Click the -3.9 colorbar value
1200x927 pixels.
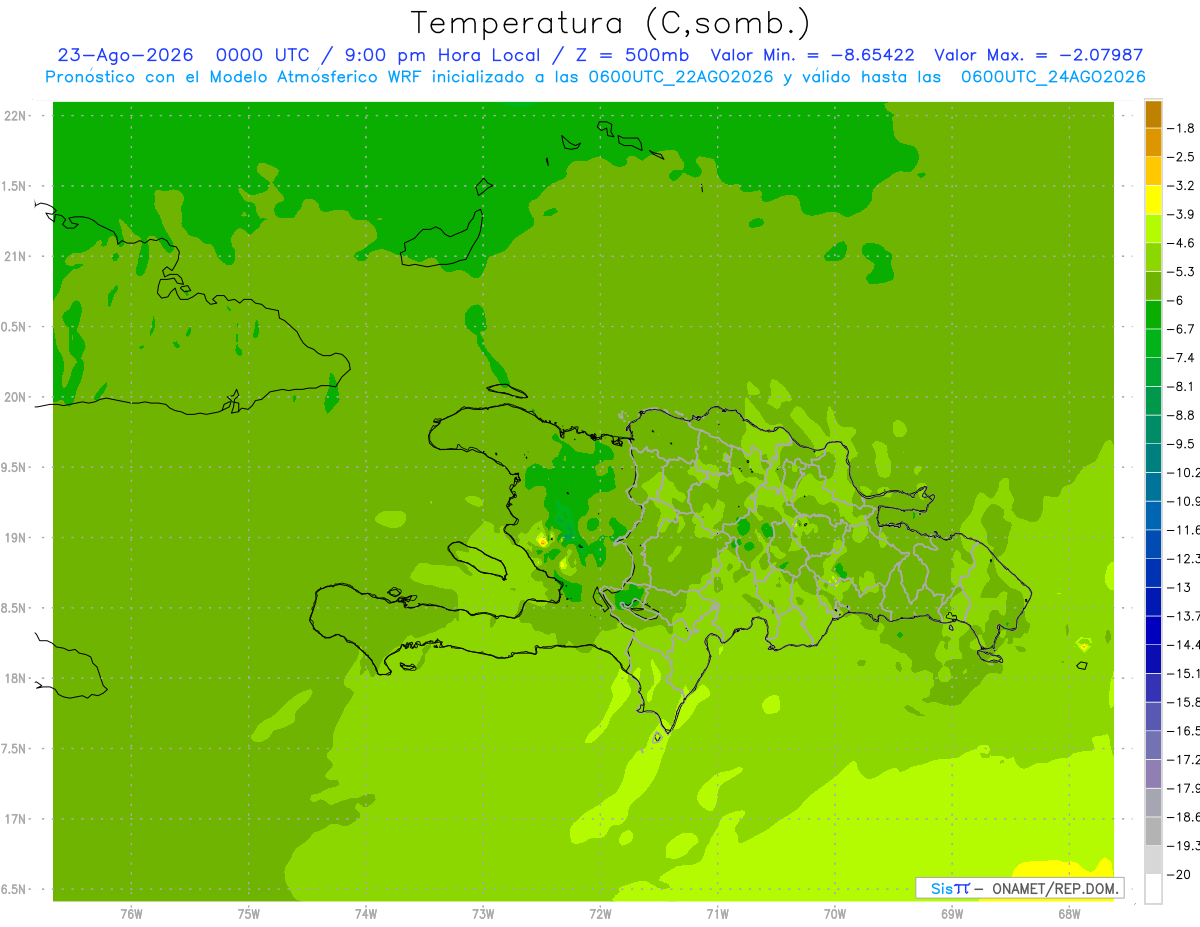(x=1180, y=214)
